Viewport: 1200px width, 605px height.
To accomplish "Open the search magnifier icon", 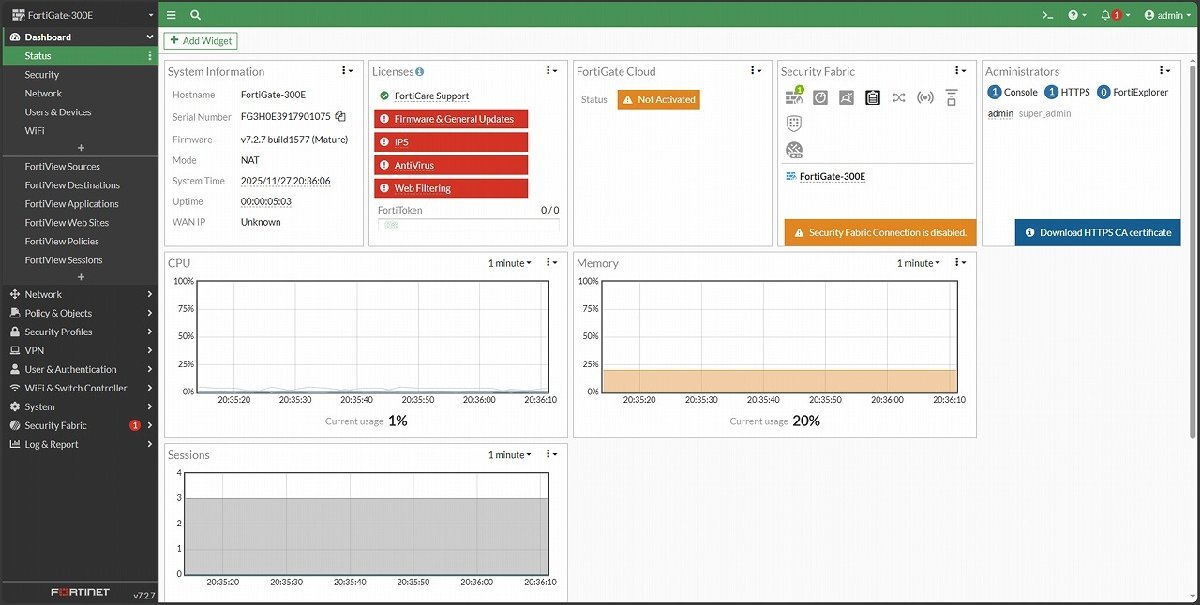I will pyautogui.click(x=195, y=15).
